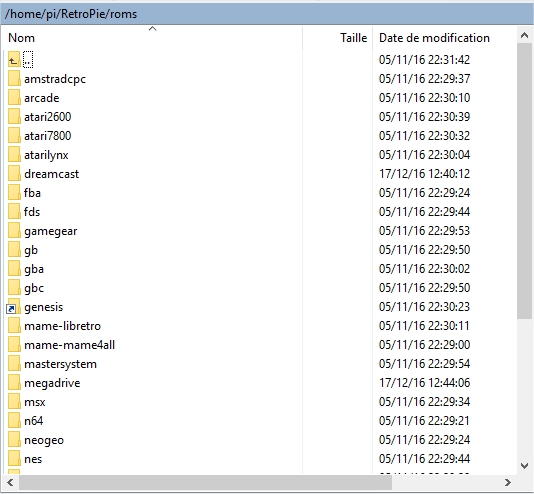Viewport: 534px width, 494px height.
Task: Click the atari2600 folder icon
Action: coord(14,117)
